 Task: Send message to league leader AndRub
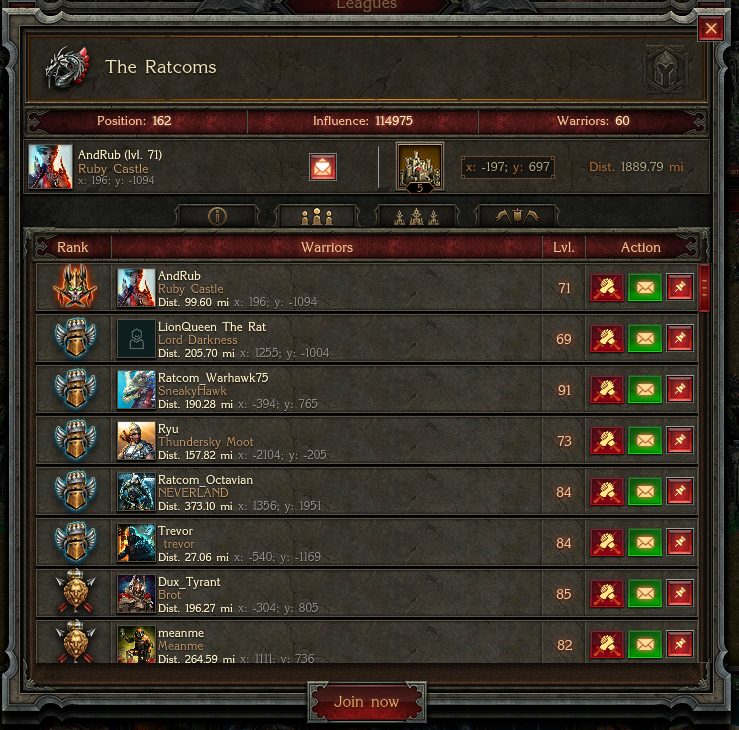323,167
